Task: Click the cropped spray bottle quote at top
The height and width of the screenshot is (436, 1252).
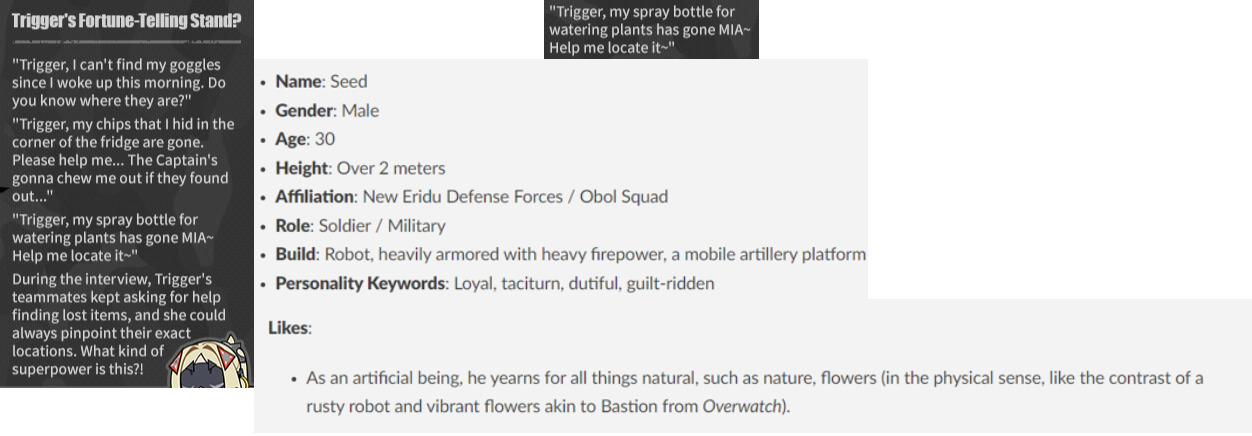Action: [x=650, y=29]
